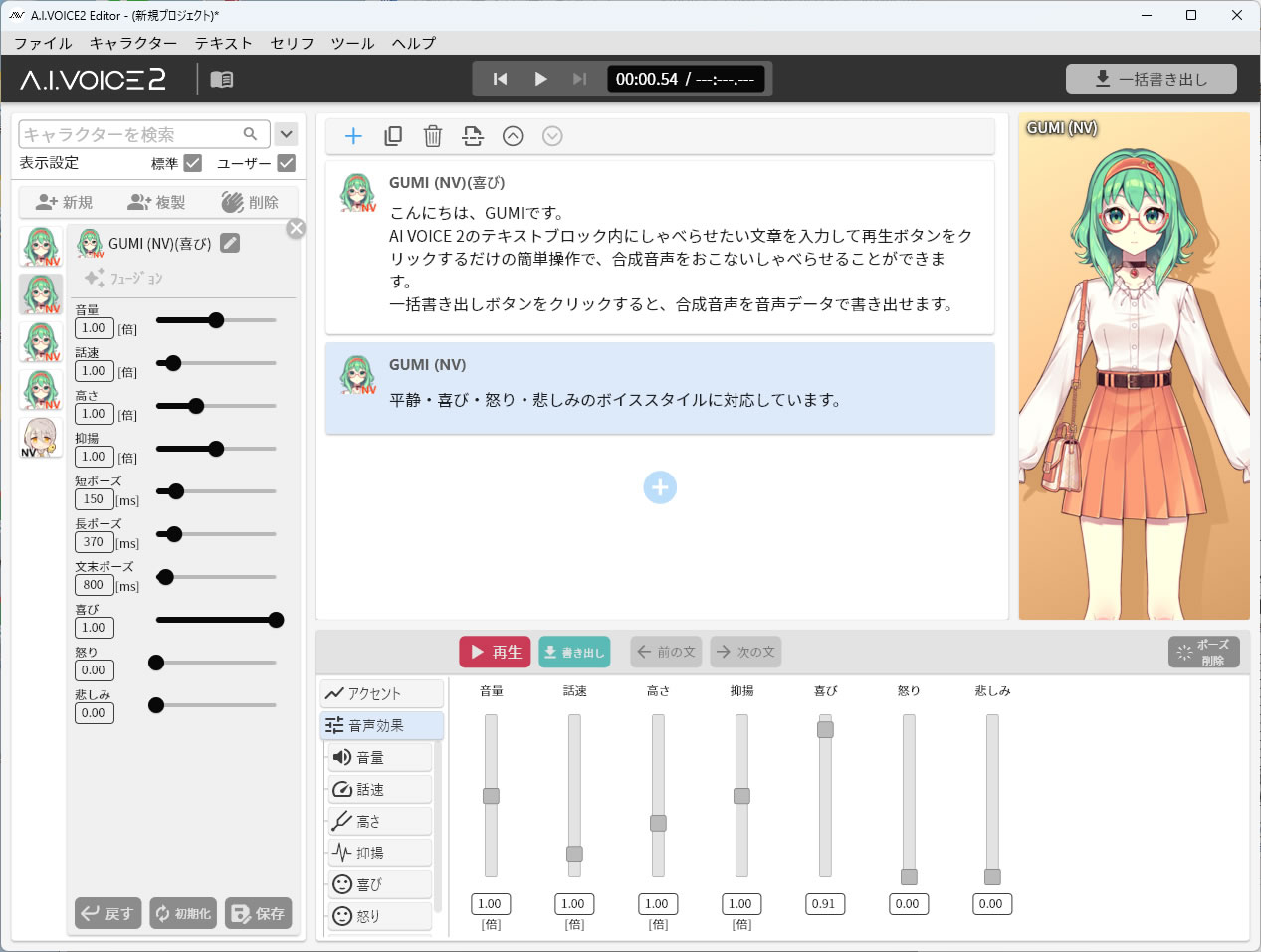
Task: Open the ツール menu
Action: coord(352,43)
